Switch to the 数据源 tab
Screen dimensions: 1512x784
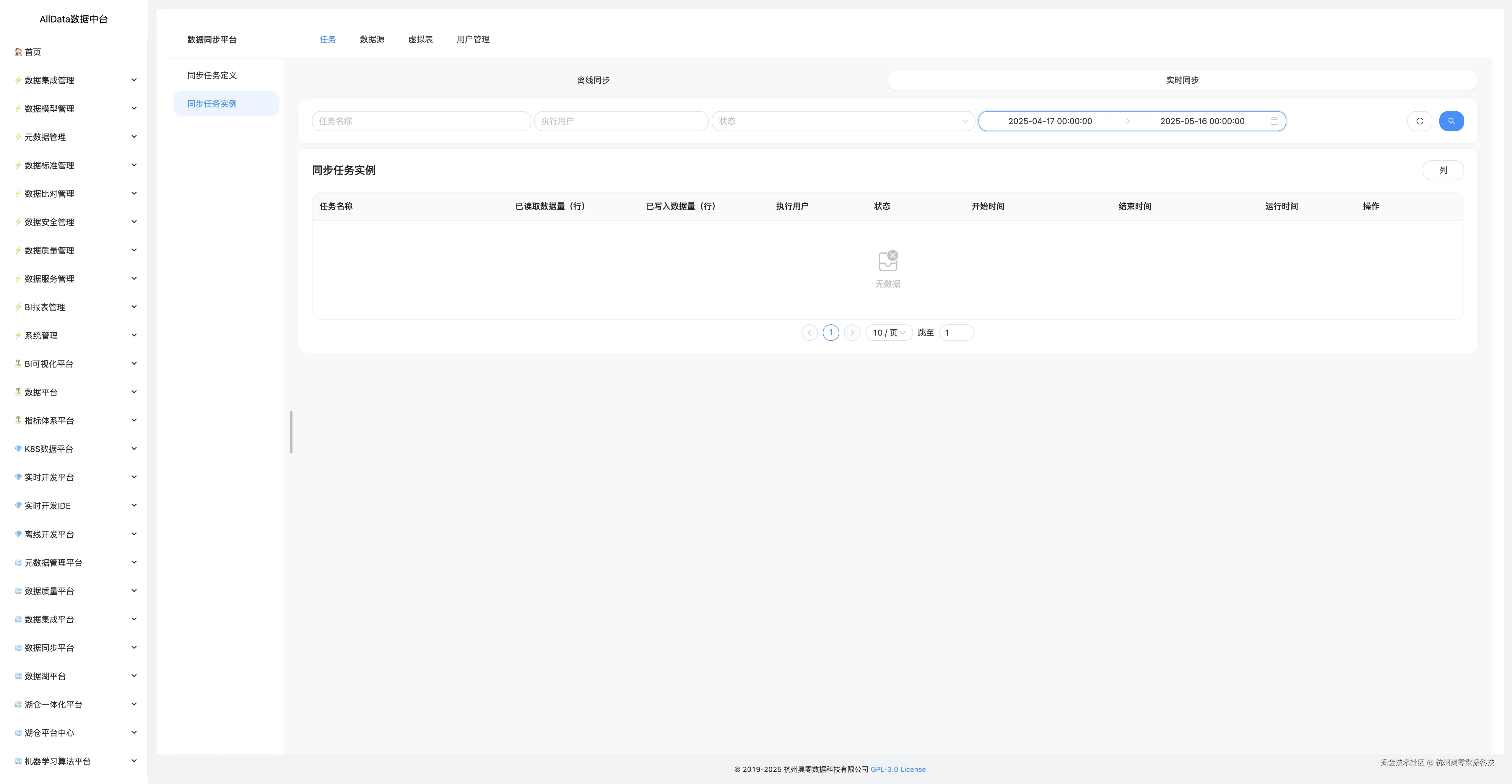point(372,39)
